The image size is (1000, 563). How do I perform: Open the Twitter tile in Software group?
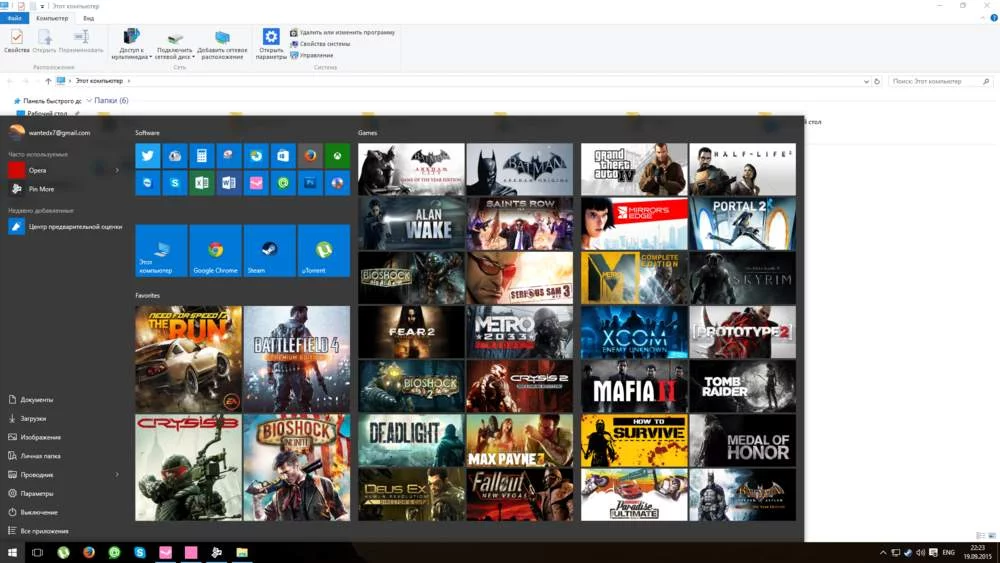[148, 155]
